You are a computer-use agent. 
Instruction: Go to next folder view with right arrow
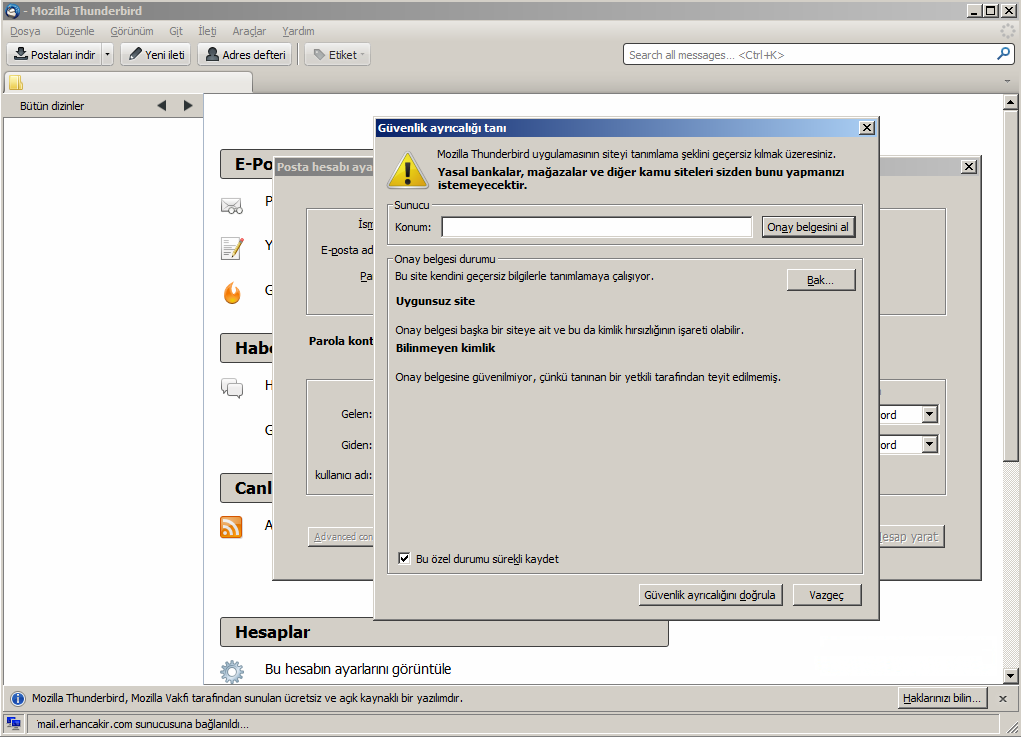point(188,105)
